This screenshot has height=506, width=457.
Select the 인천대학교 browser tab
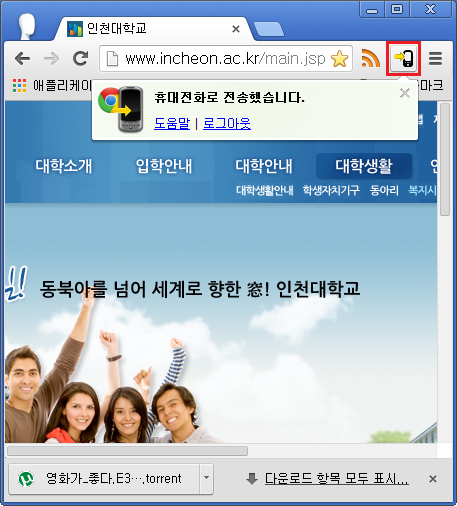pyautogui.click(x=153, y=29)
